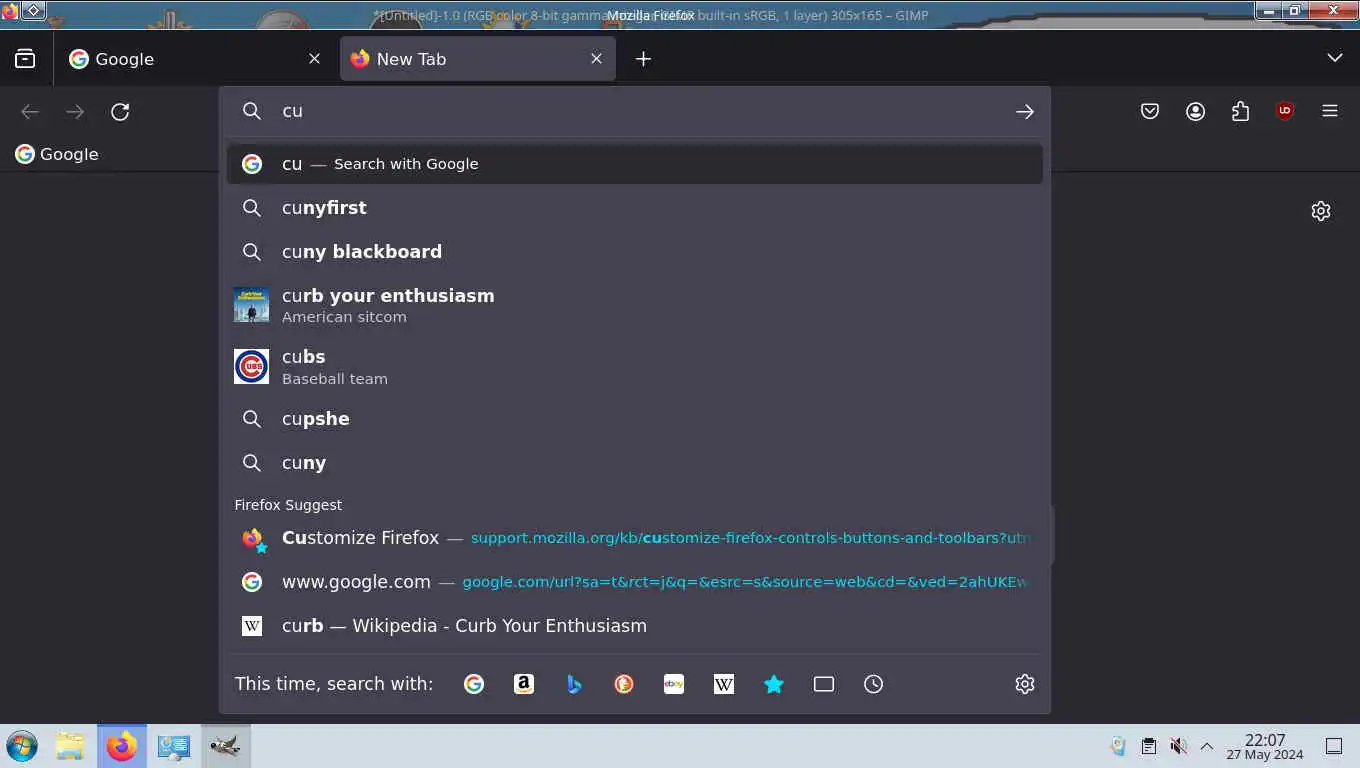
Task: Choose the 'cuny' suggestion
Action: pos(635,463)
